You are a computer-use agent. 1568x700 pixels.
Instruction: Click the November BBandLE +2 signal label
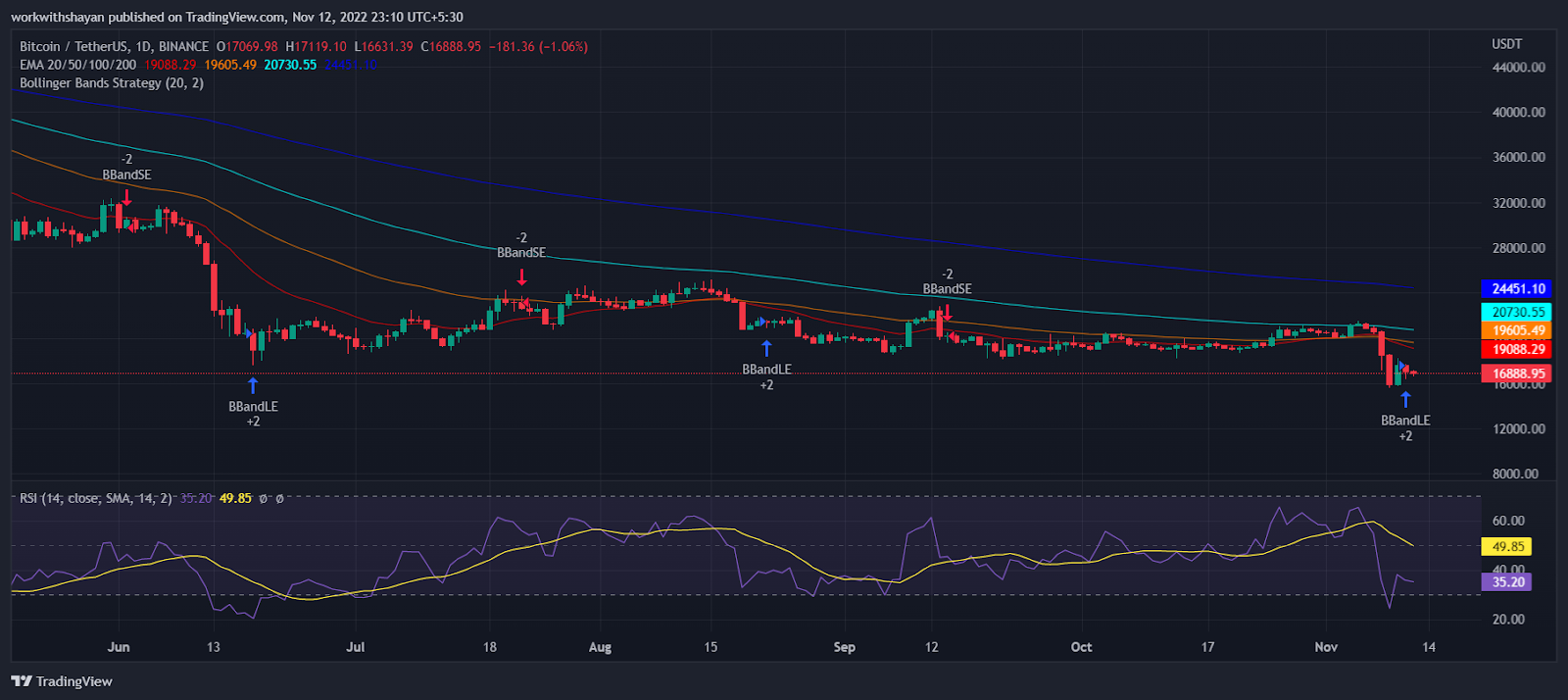click(x=1405, y=428)
